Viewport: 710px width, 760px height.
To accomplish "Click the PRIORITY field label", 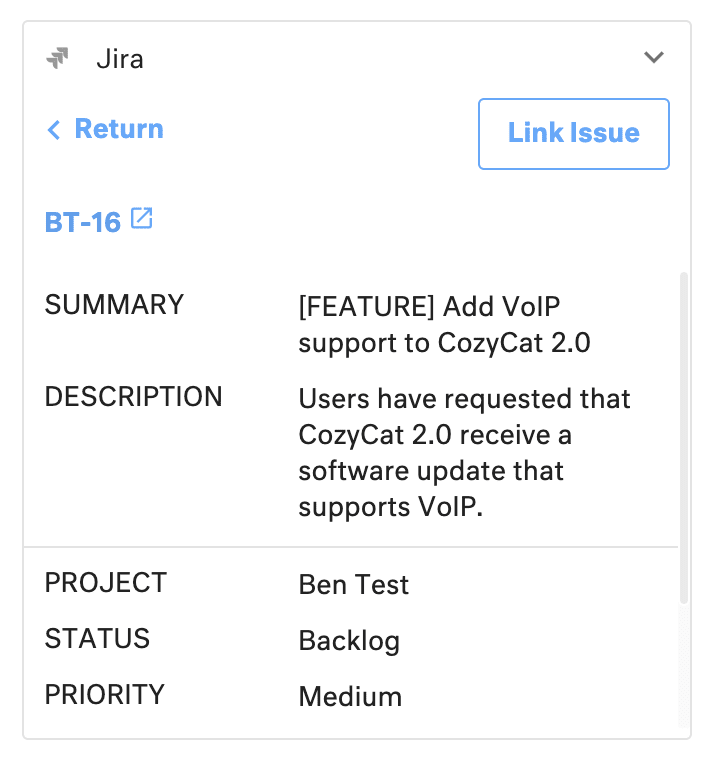I will (x=105, y=694).
